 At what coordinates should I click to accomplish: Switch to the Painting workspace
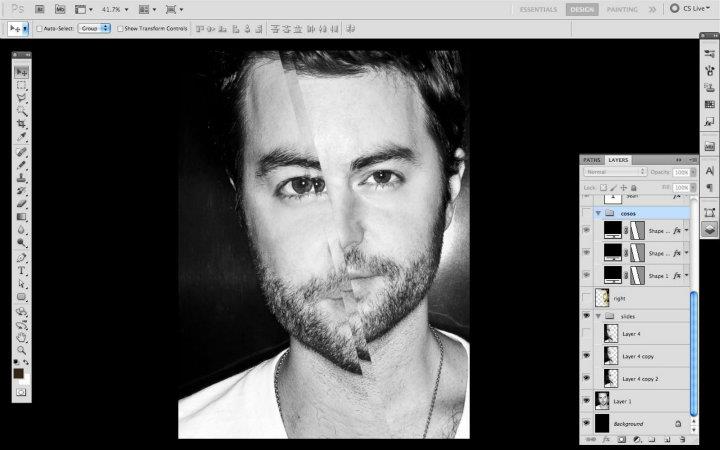(x=622, y=9)
